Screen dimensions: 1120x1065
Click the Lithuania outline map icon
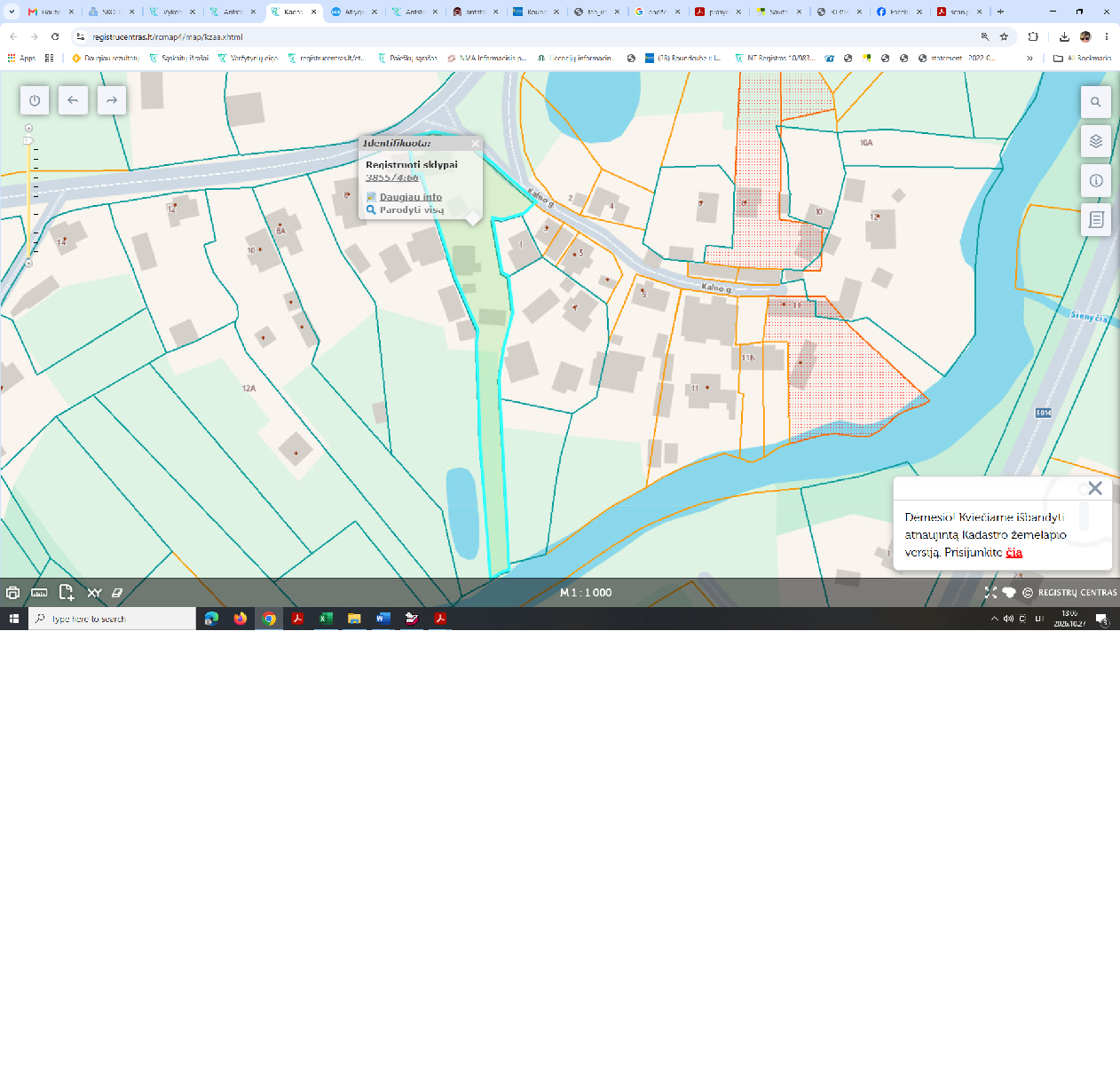click(1009, 593)
